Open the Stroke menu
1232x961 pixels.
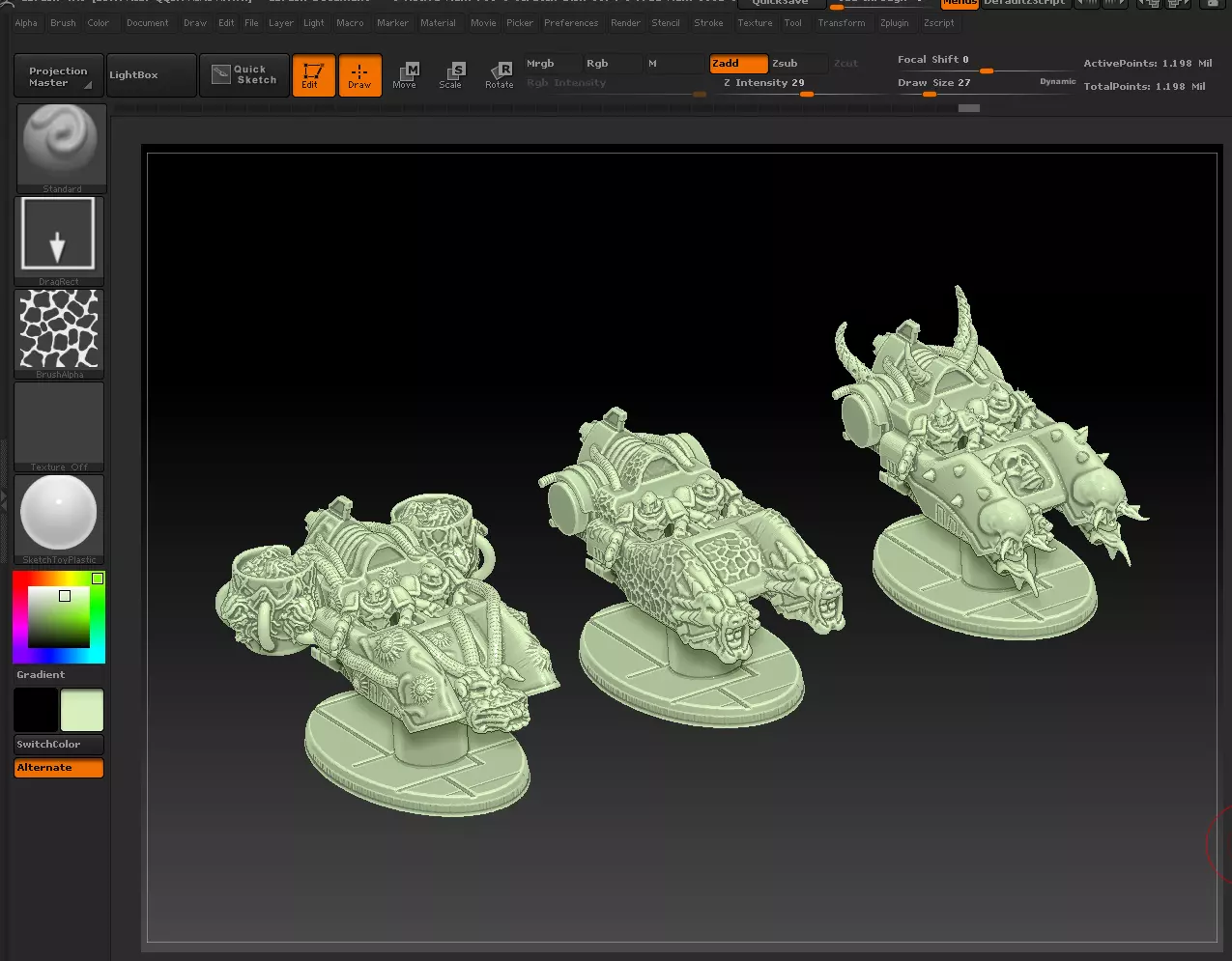coord(708,23)
